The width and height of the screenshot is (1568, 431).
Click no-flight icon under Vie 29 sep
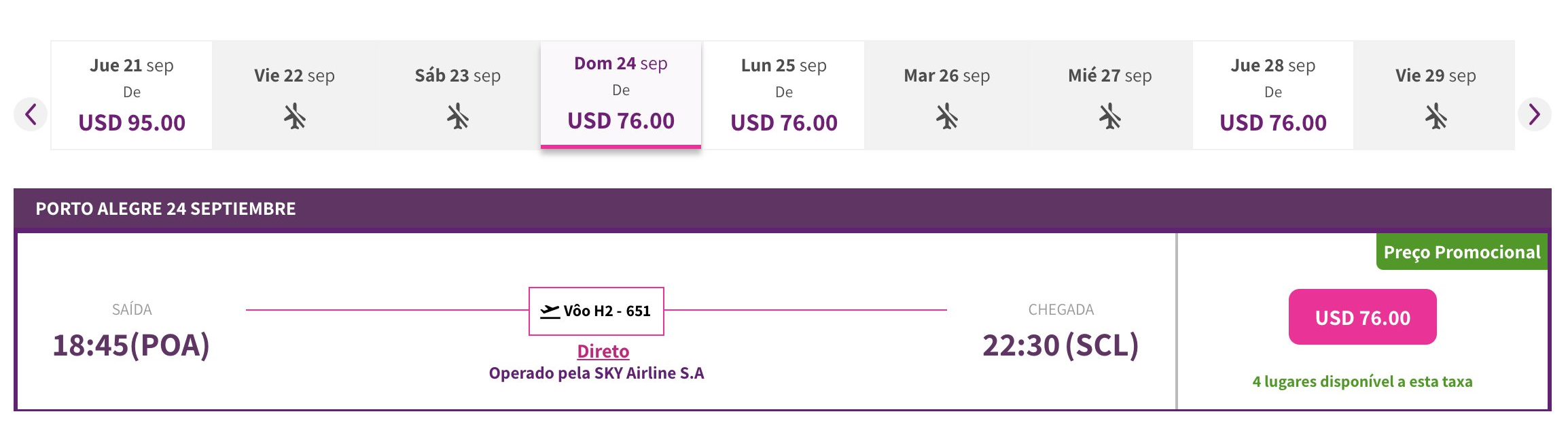1436,116
